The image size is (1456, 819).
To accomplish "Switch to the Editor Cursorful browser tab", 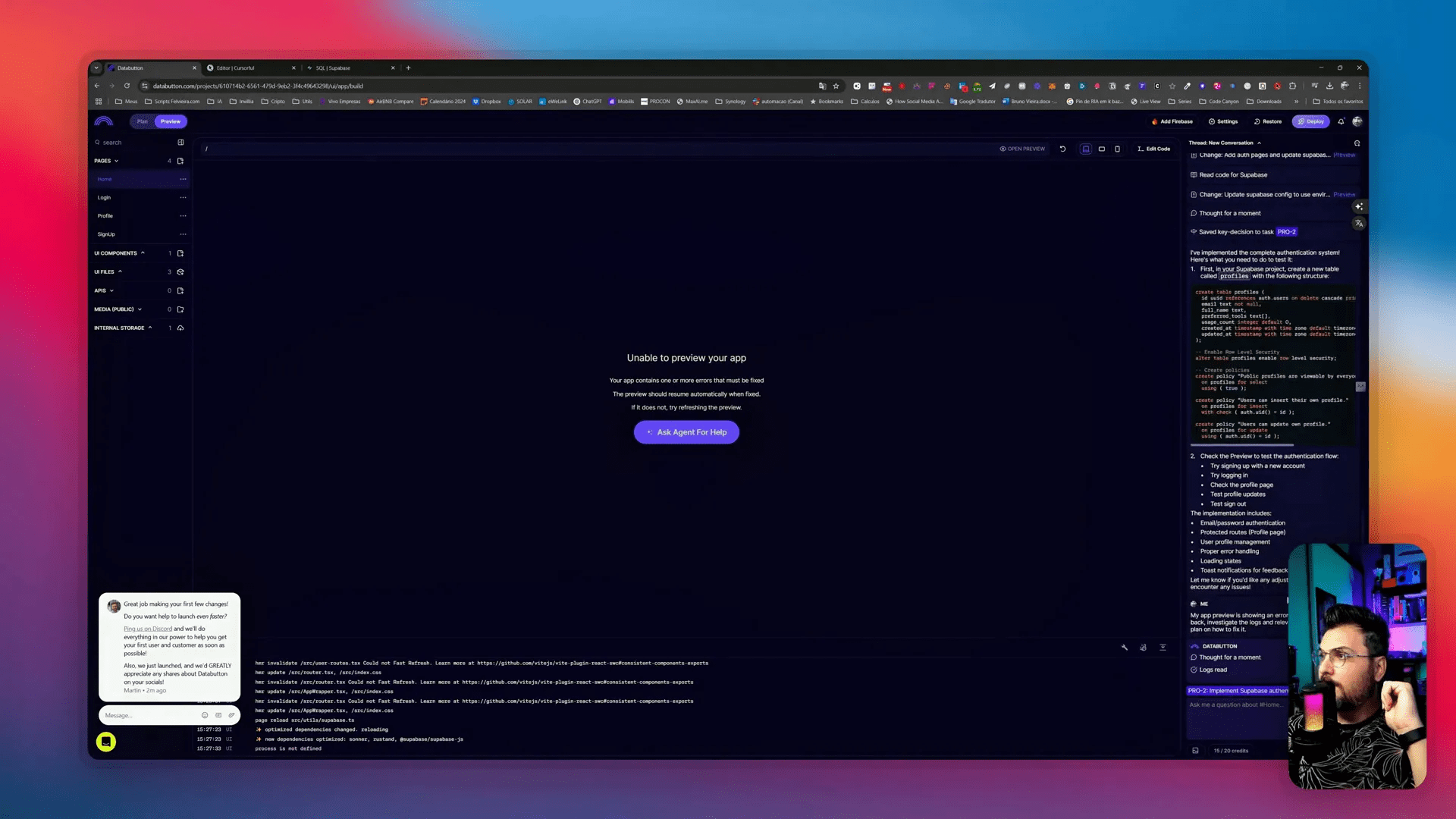I will (250, 67).
